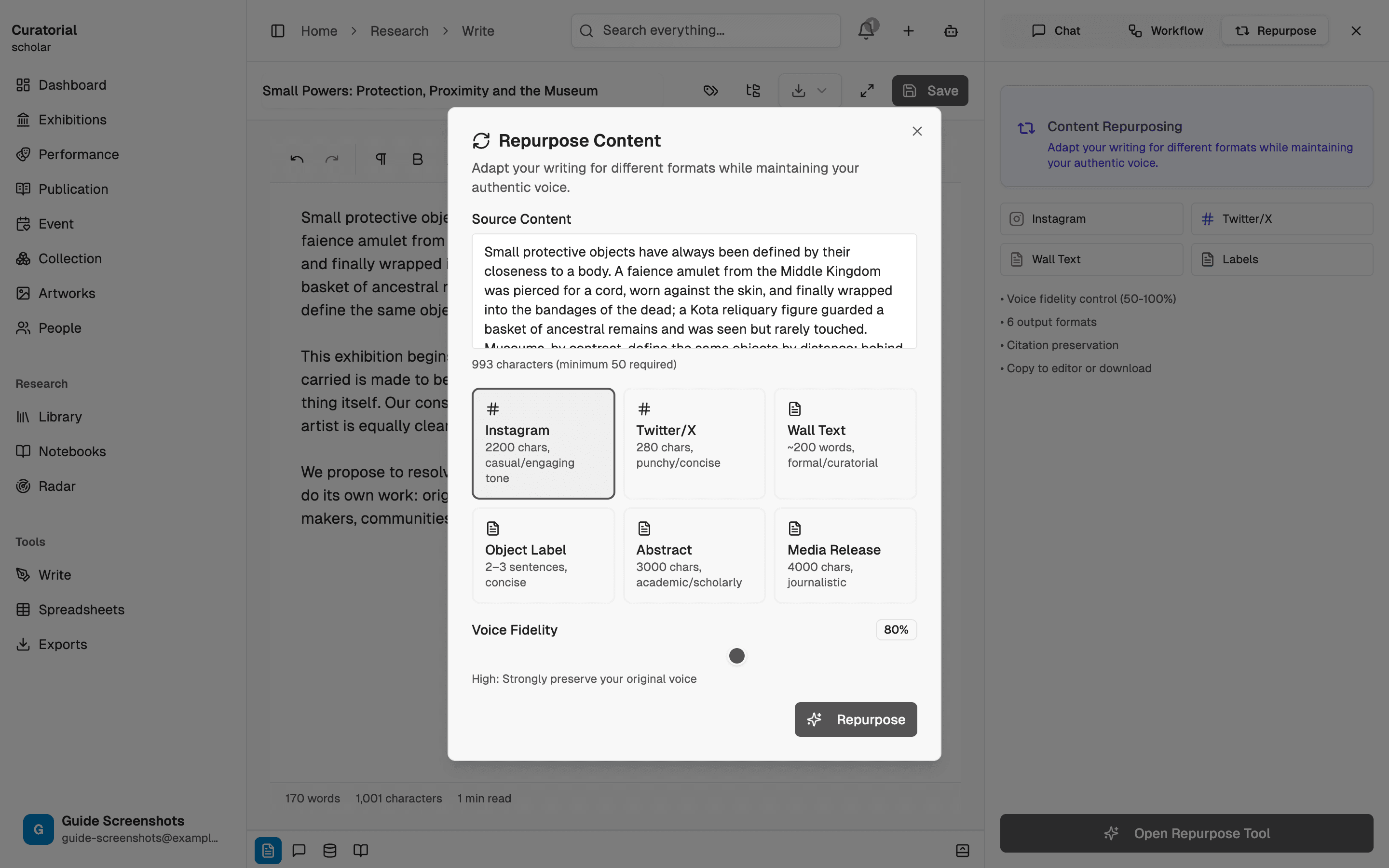The height and width of the screenshot is (868, 1389).
Task: Select the Instagram format card
Action: [x=543, y=443]
